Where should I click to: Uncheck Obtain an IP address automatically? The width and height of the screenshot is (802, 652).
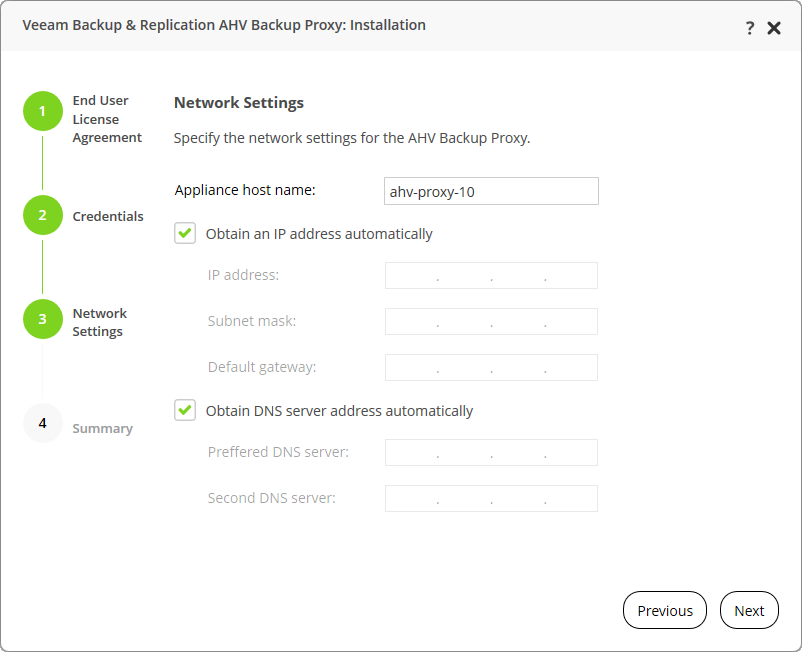tap(185, 233)
